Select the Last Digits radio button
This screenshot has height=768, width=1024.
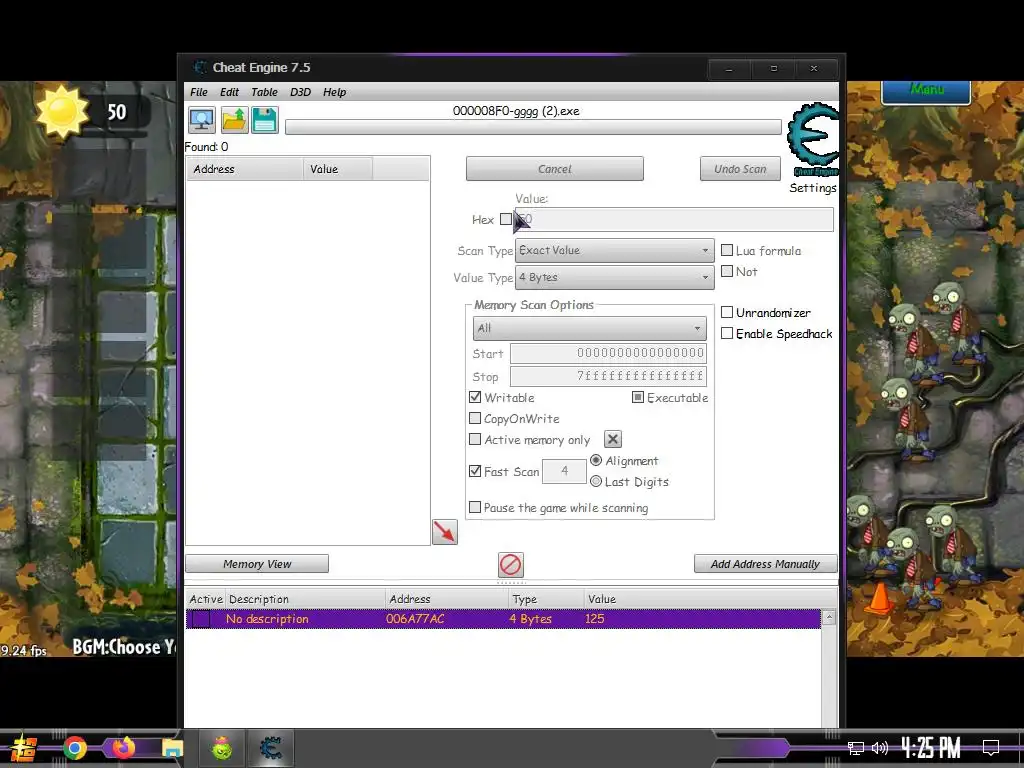pyautogui.click(x=596, y=481)
